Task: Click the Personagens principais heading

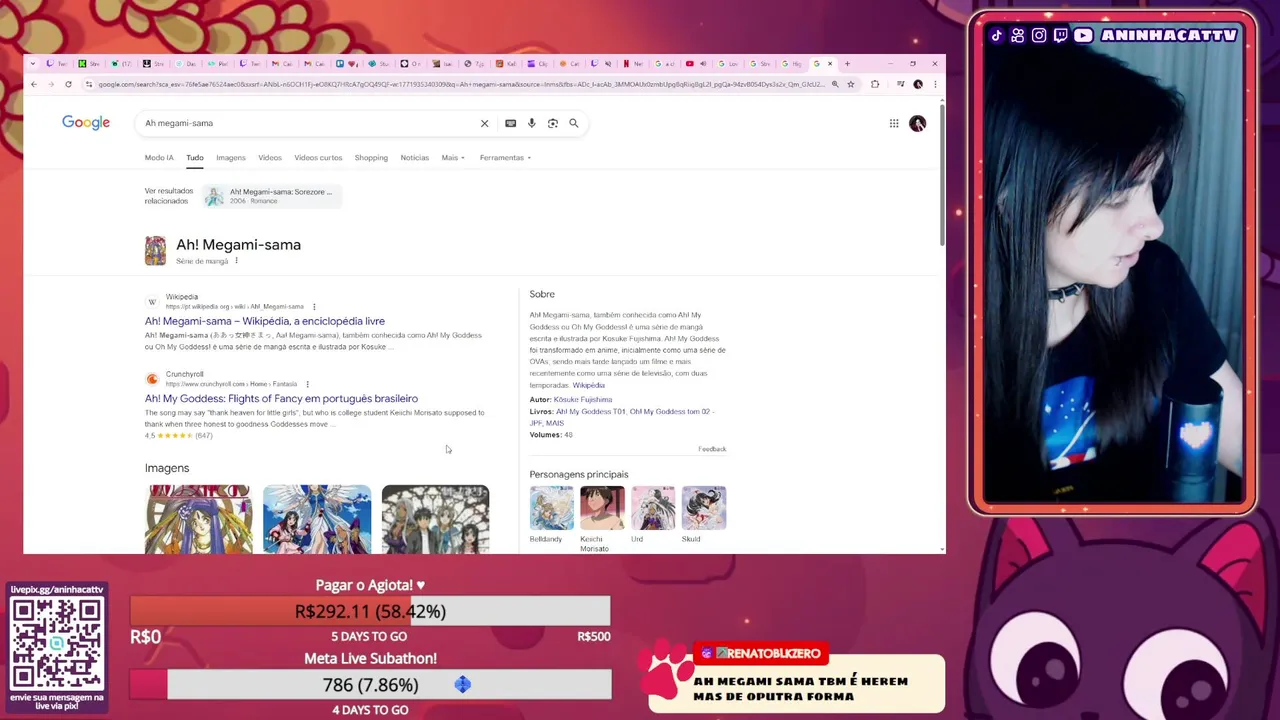Action: tap(579, 474)
